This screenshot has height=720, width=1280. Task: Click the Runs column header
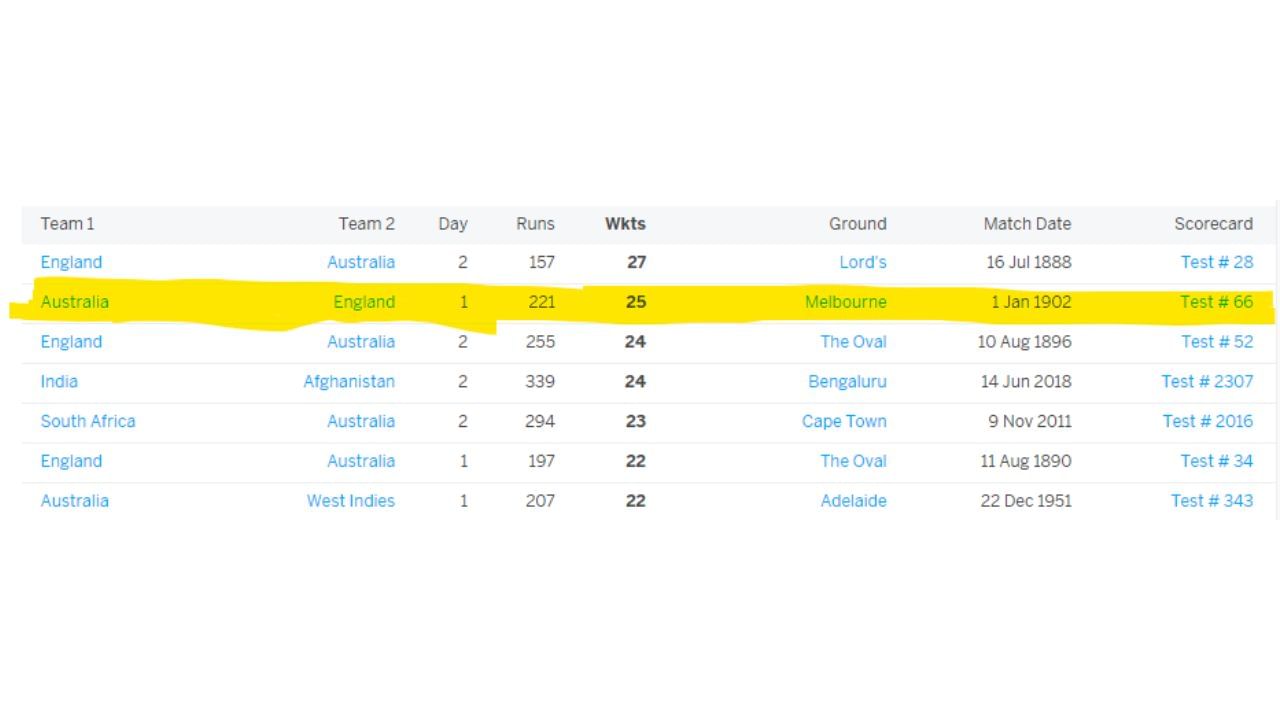pos(535,224)
